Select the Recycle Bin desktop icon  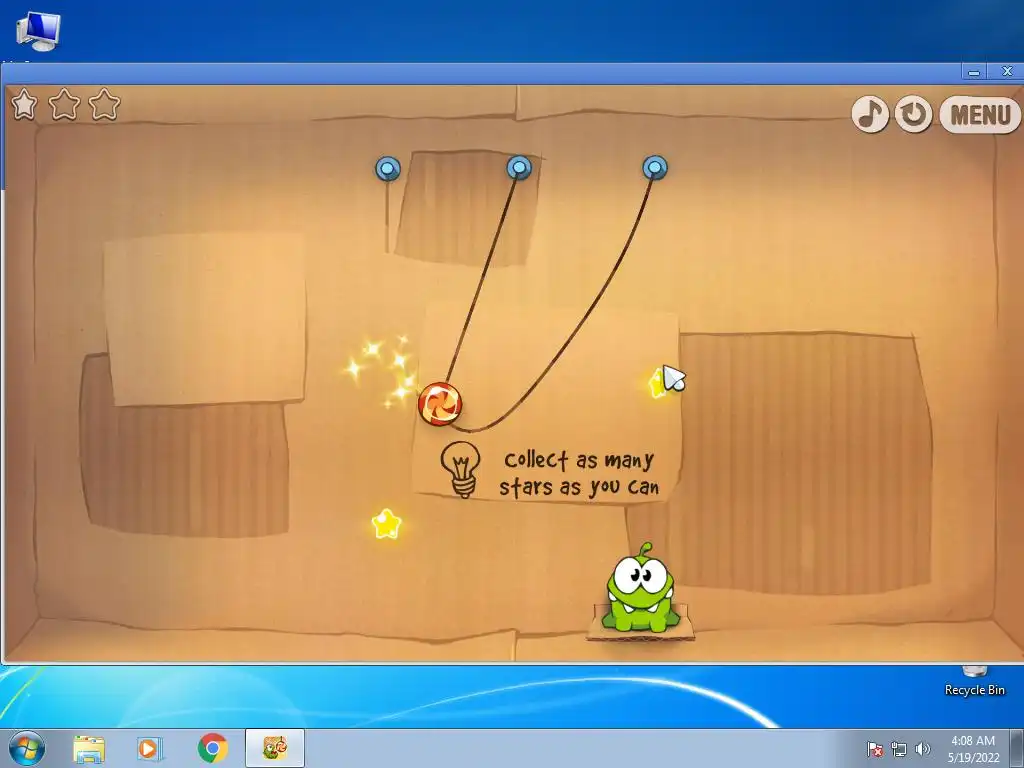click(x=974, y=682)
